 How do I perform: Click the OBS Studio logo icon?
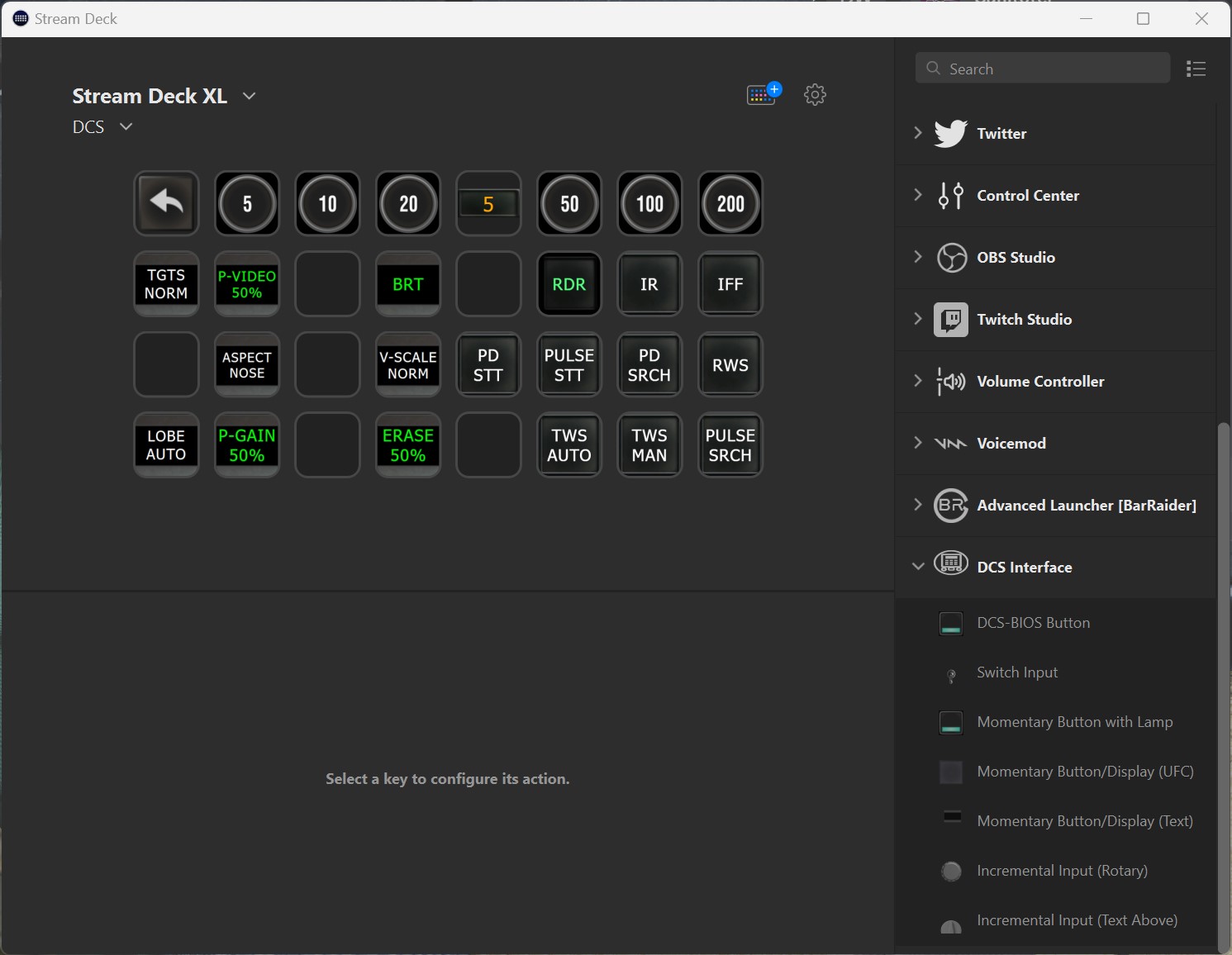[x=951, y=257]
